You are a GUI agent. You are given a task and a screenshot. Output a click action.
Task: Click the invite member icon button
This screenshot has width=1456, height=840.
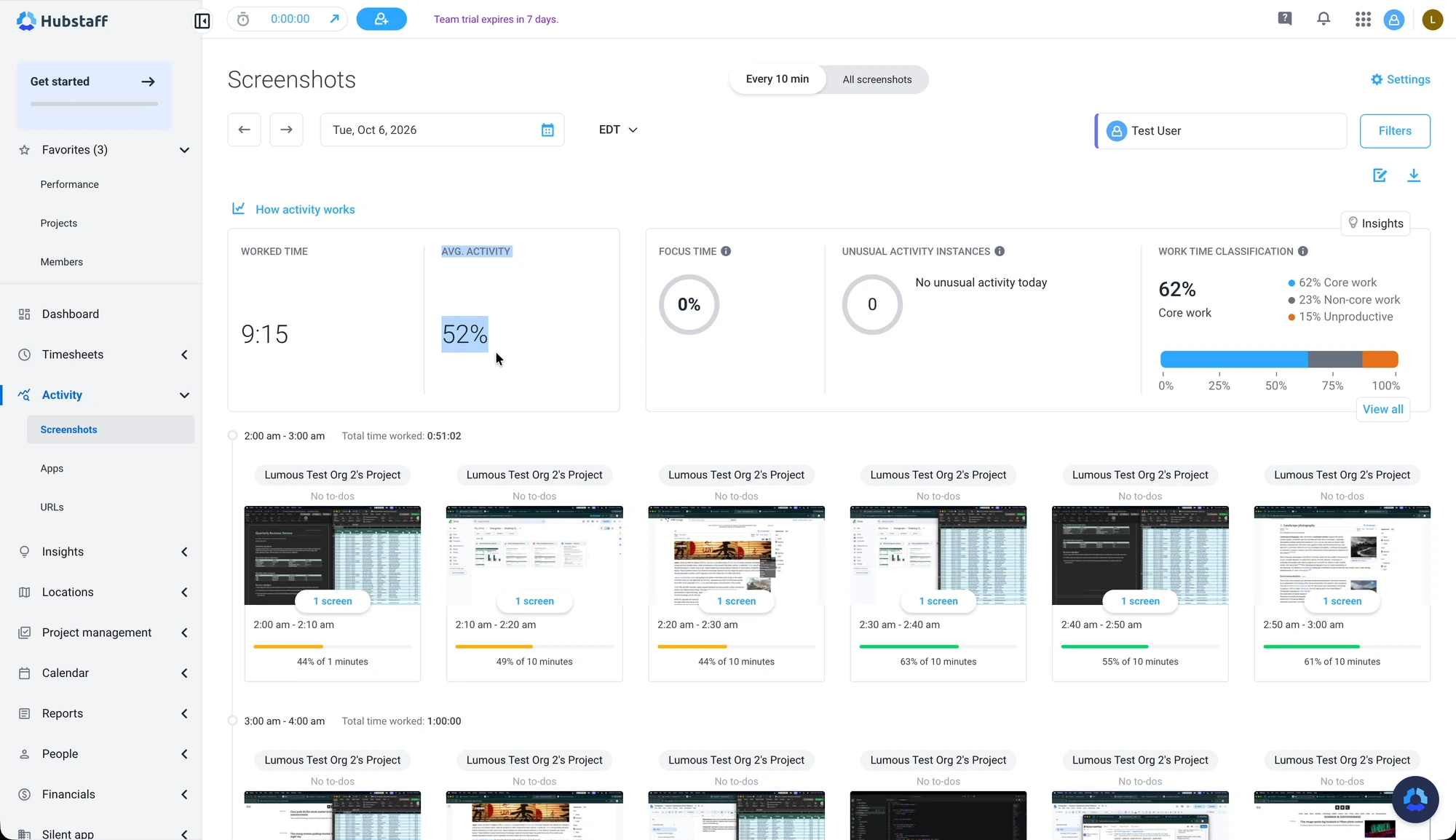pos(381,19)
